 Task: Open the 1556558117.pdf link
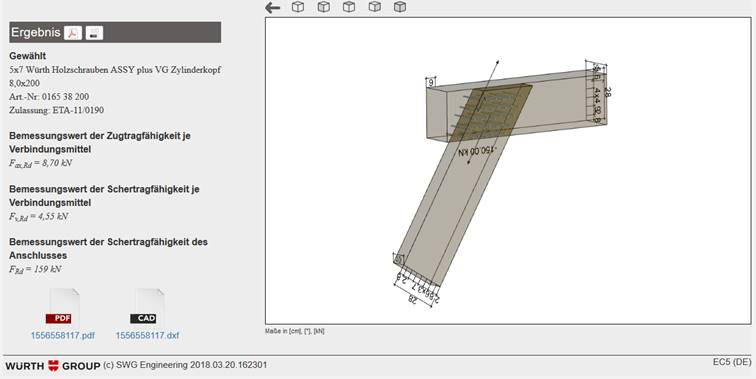[x=63, y=336]
